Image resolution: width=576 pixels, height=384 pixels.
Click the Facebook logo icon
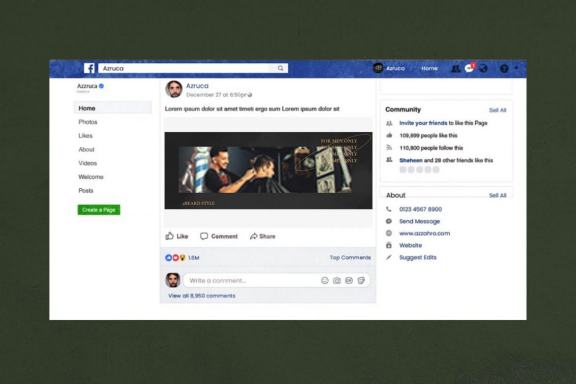tap(89, 68)
